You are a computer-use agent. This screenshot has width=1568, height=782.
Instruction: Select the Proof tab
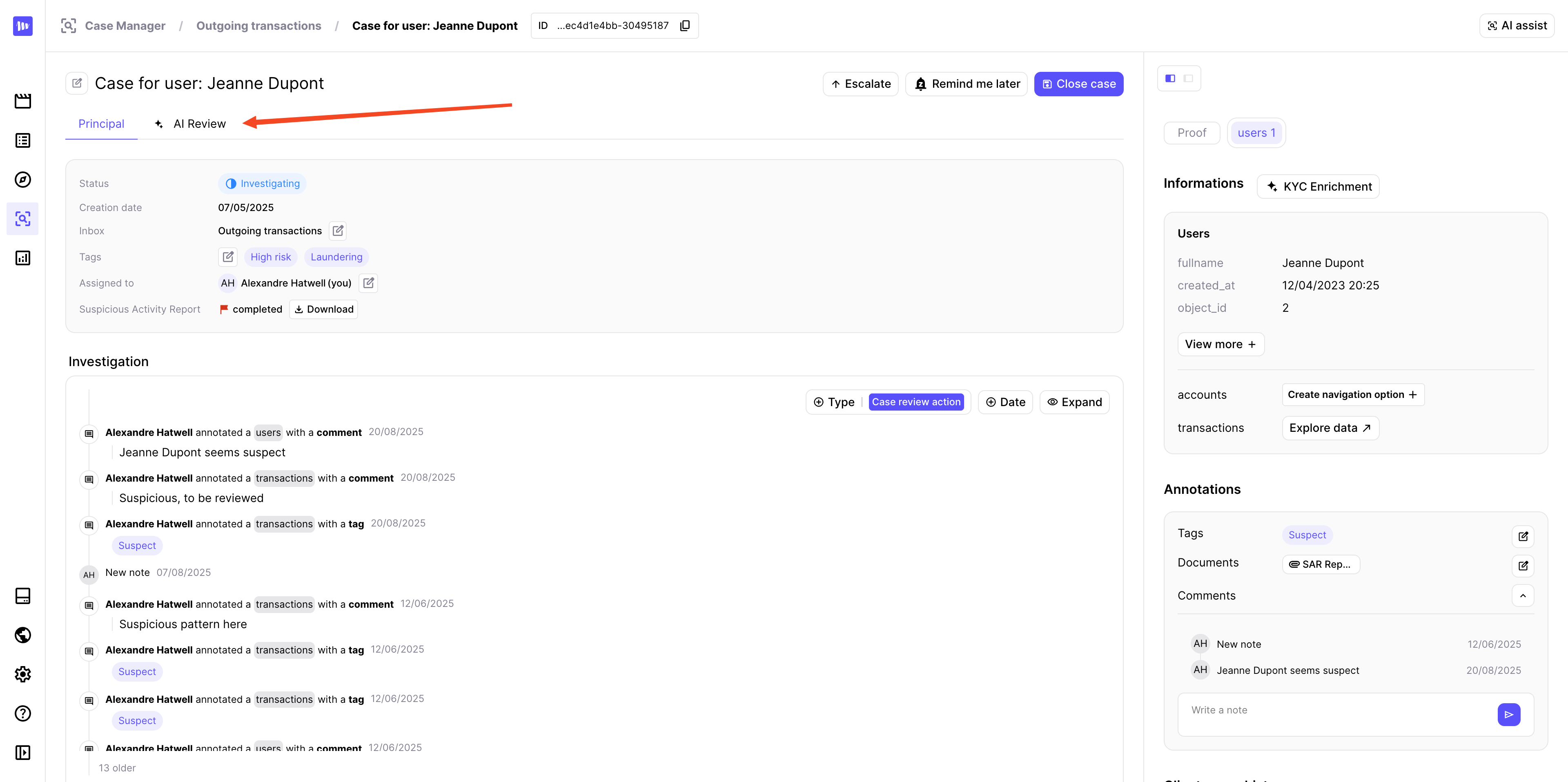[1191, 133]
